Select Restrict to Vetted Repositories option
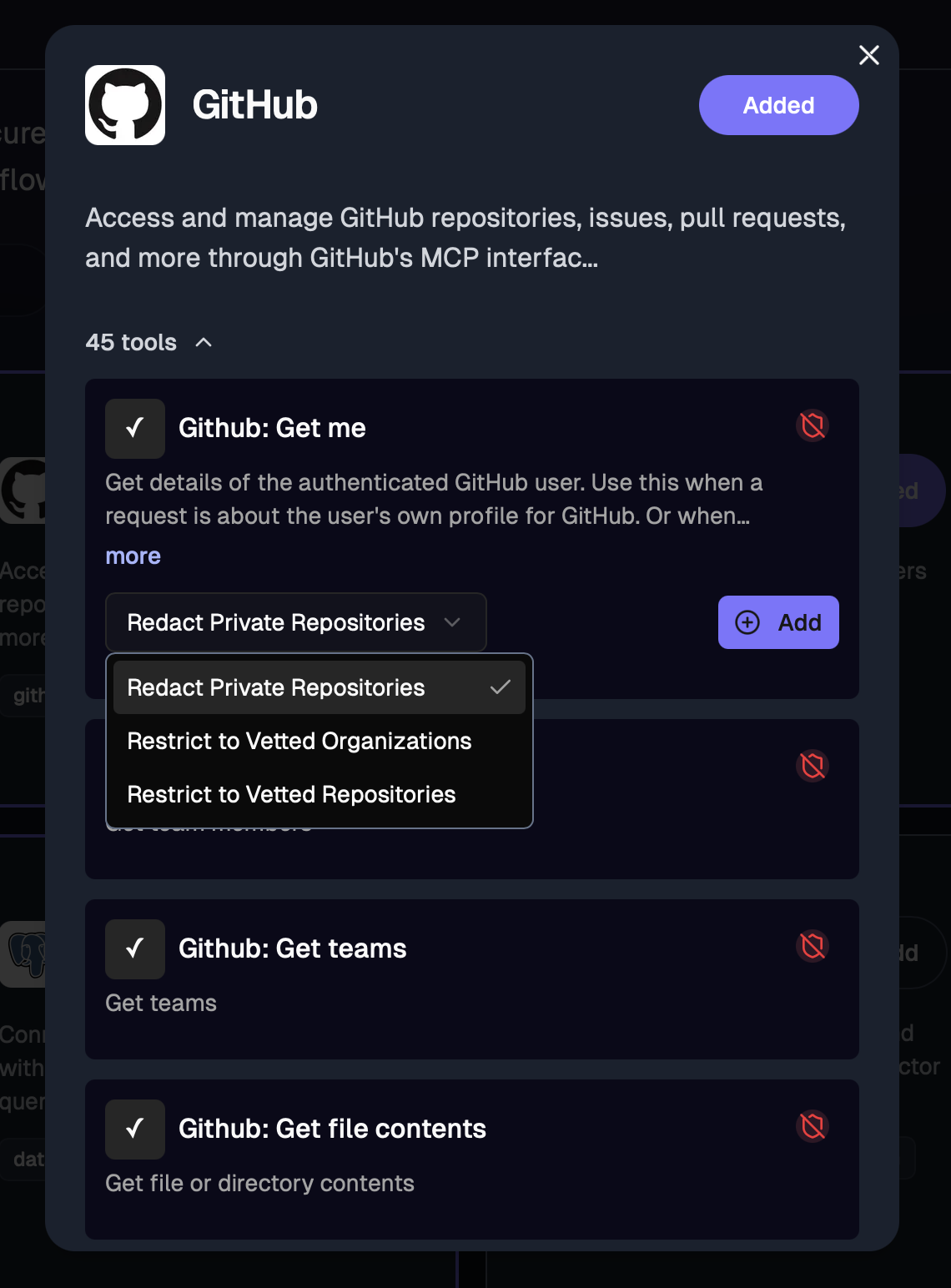 290,794
